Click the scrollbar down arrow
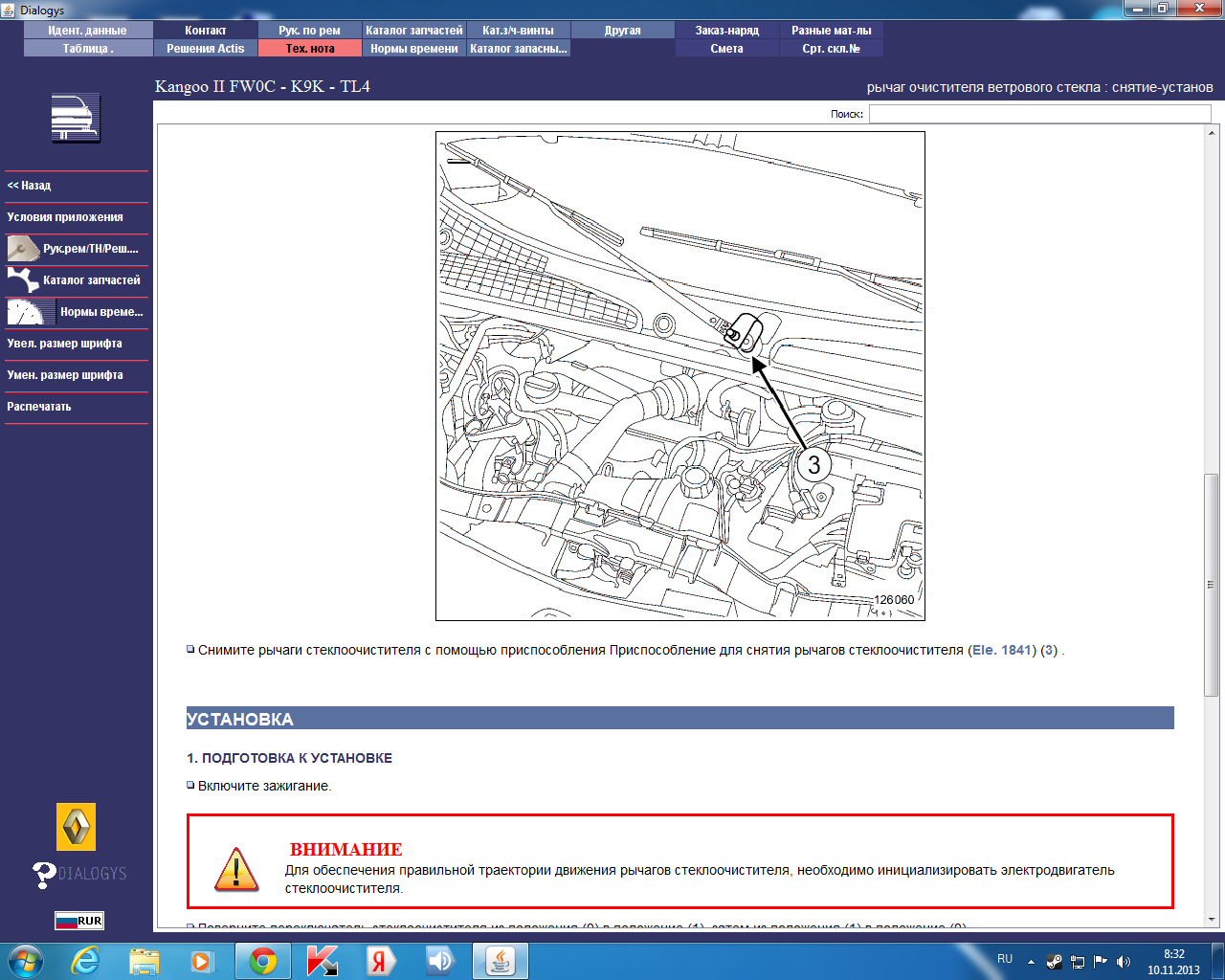Viewport: 1225px width, 980px height. pyautogui.click(x=1212, y=920)
